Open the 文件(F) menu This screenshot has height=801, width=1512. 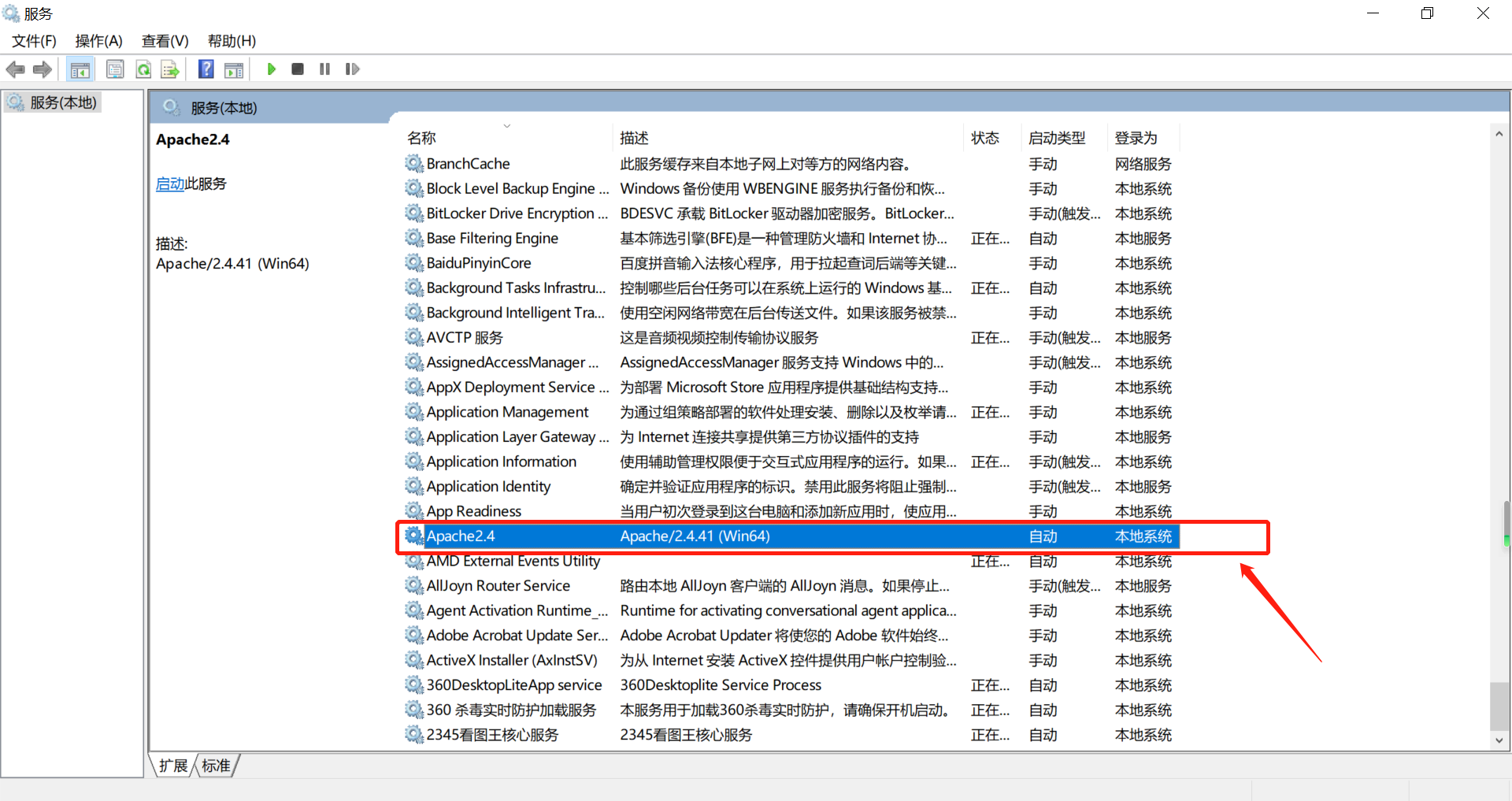click(x=34, y=41)
